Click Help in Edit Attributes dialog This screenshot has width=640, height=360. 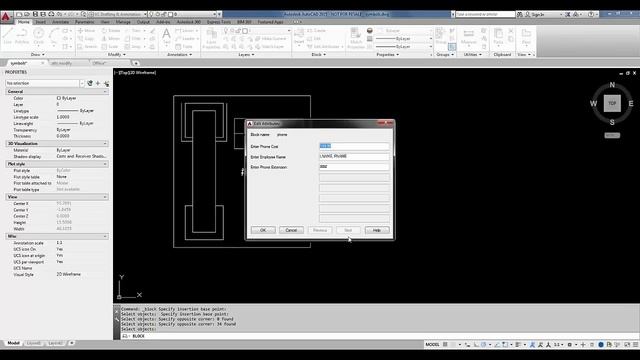377,230
